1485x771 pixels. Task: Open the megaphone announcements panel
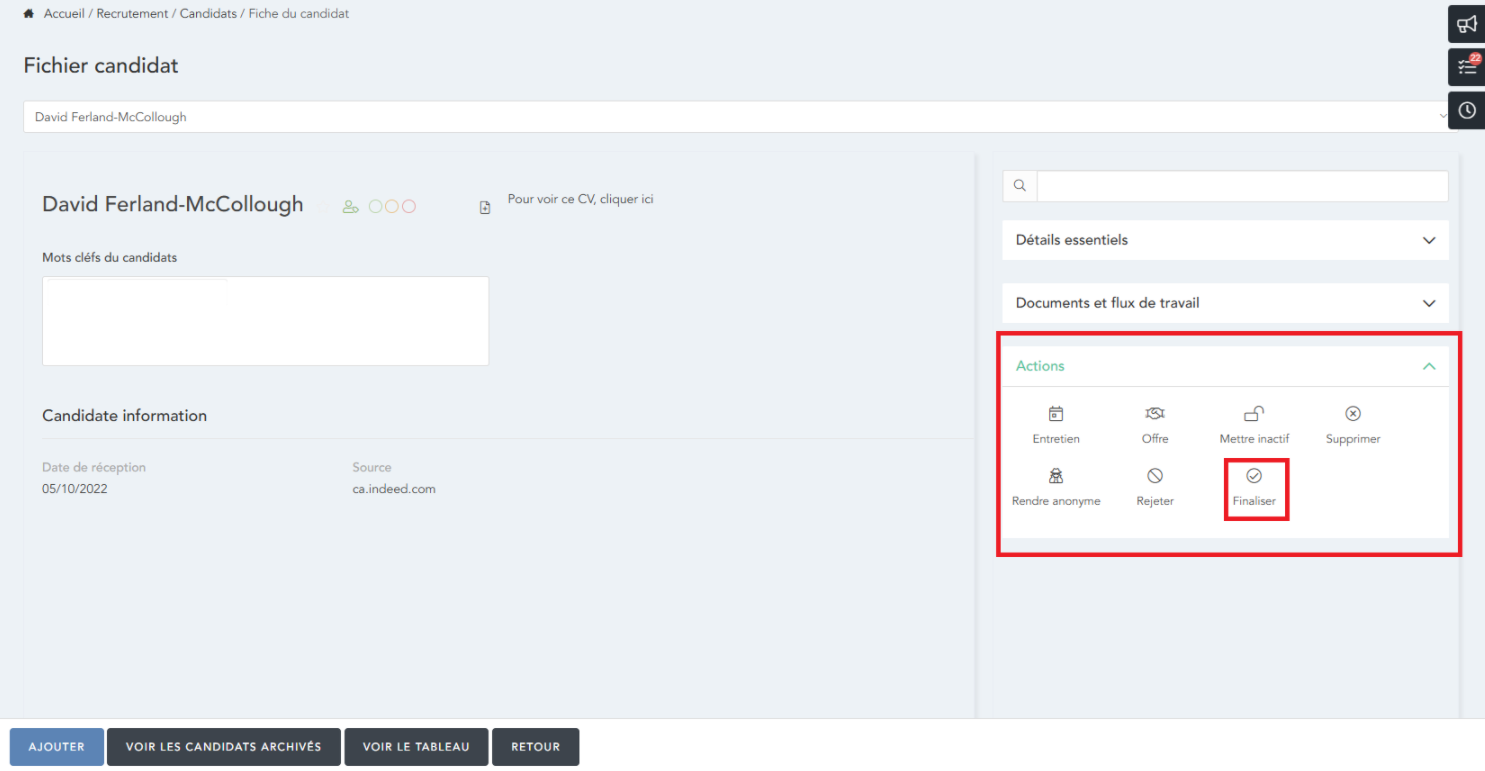pos(1466,24)
